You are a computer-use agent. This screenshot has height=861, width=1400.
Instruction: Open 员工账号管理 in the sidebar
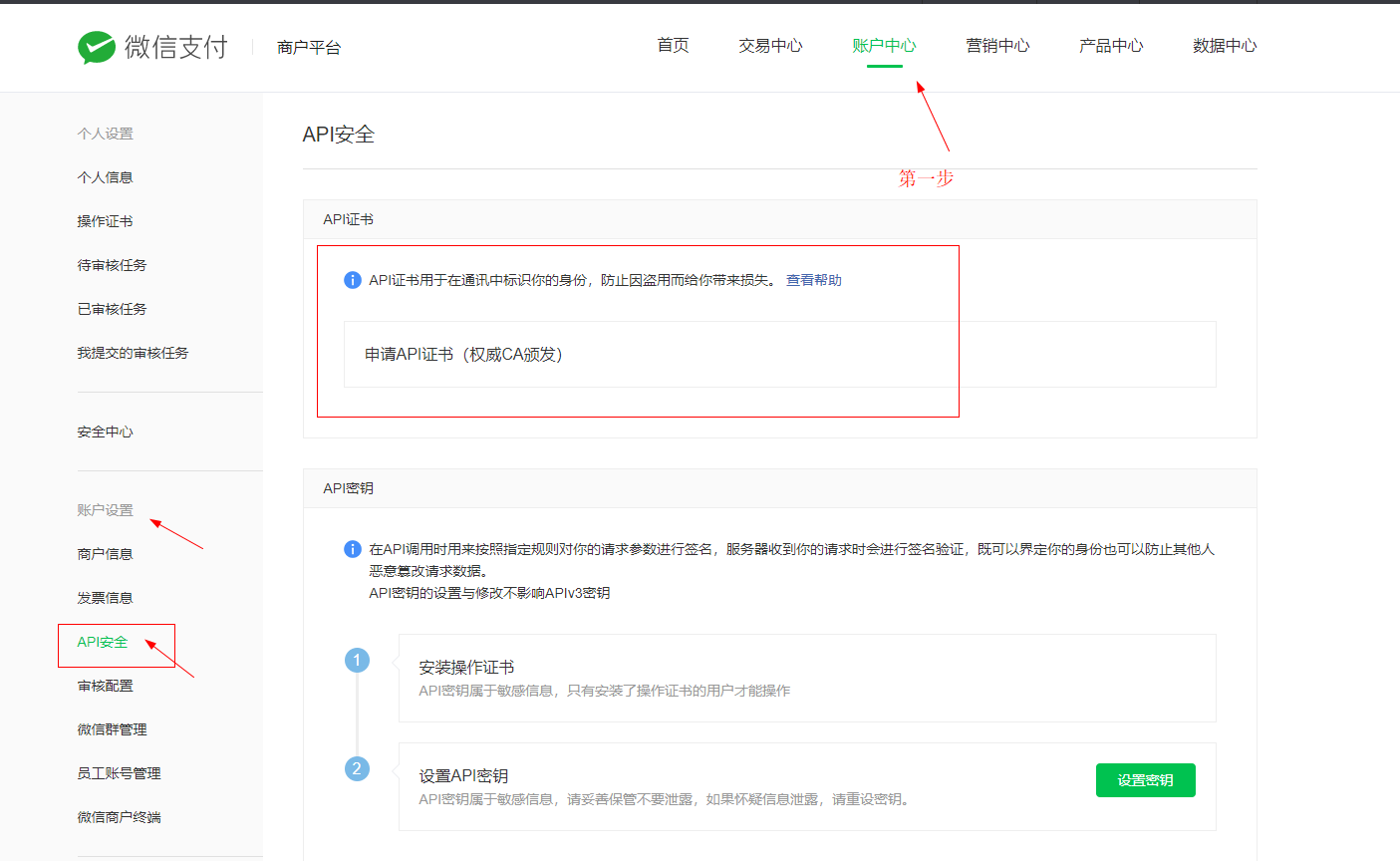point(119,773)
